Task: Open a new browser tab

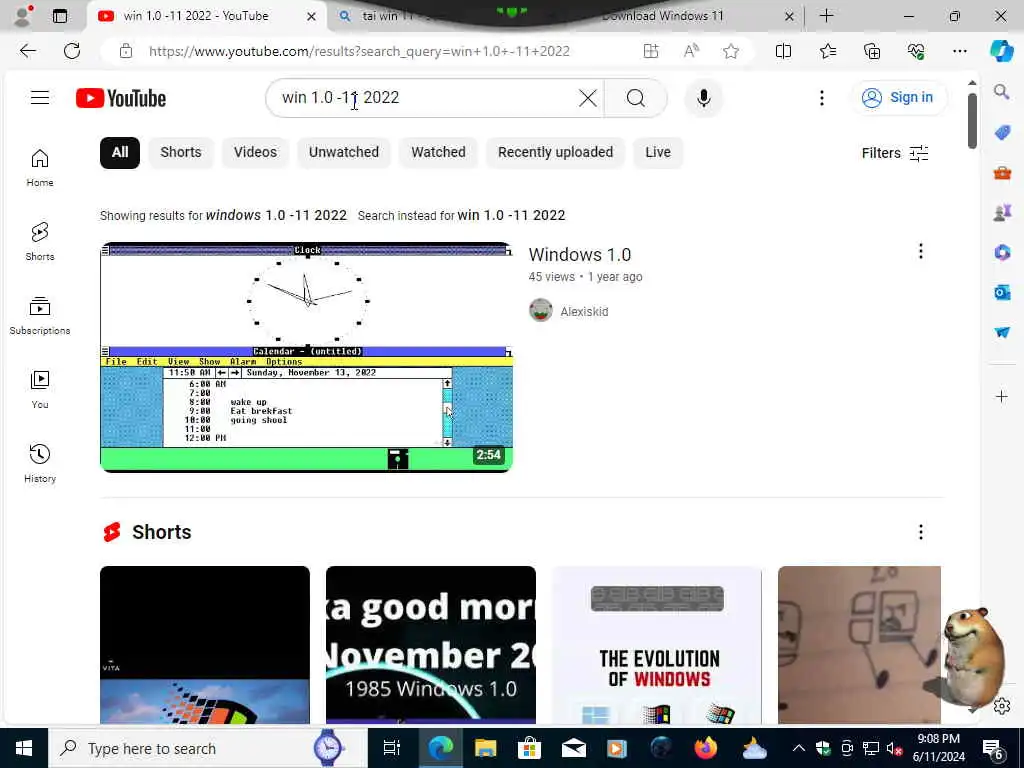Action: (826, 16)
